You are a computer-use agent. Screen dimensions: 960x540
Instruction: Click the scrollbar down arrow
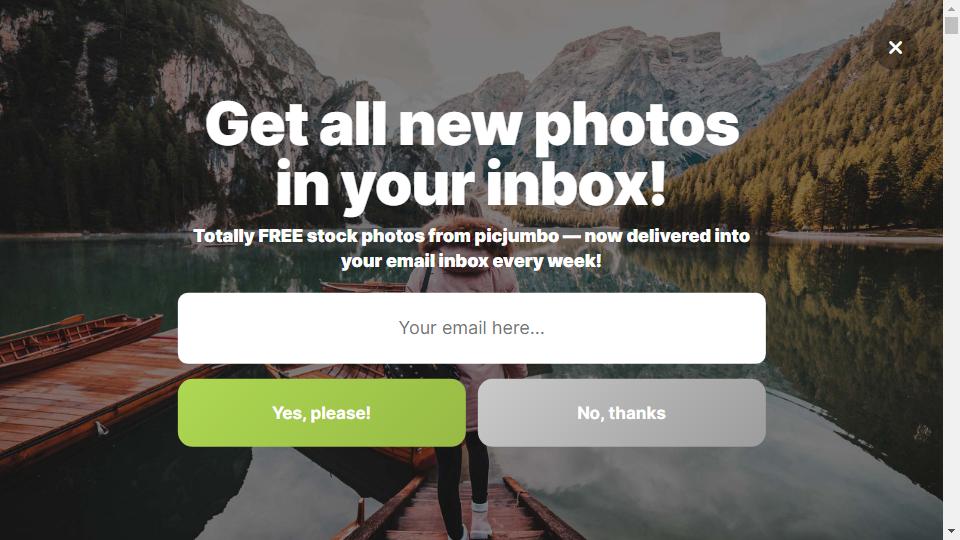pyautogui.click(x=951, y=532)
